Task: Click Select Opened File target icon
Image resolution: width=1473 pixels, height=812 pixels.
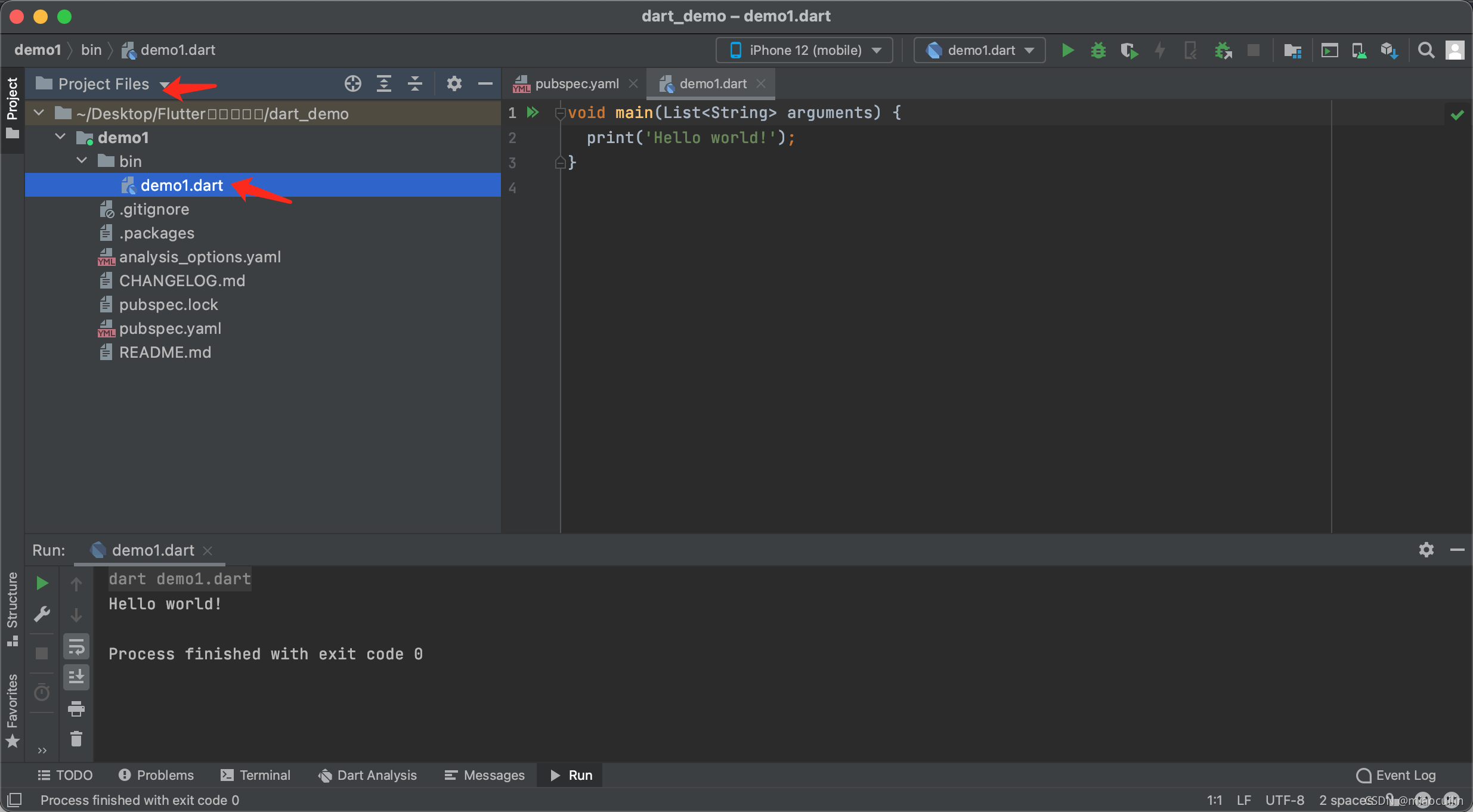Action: (x=352, y=83)
